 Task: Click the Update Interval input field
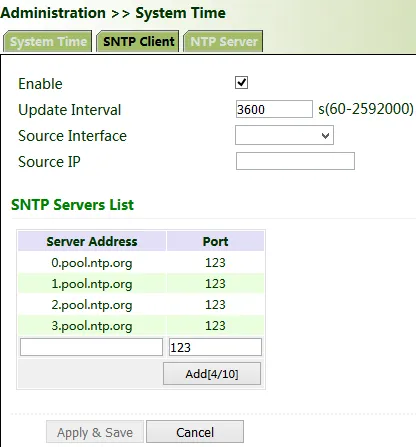pos(274,109)
